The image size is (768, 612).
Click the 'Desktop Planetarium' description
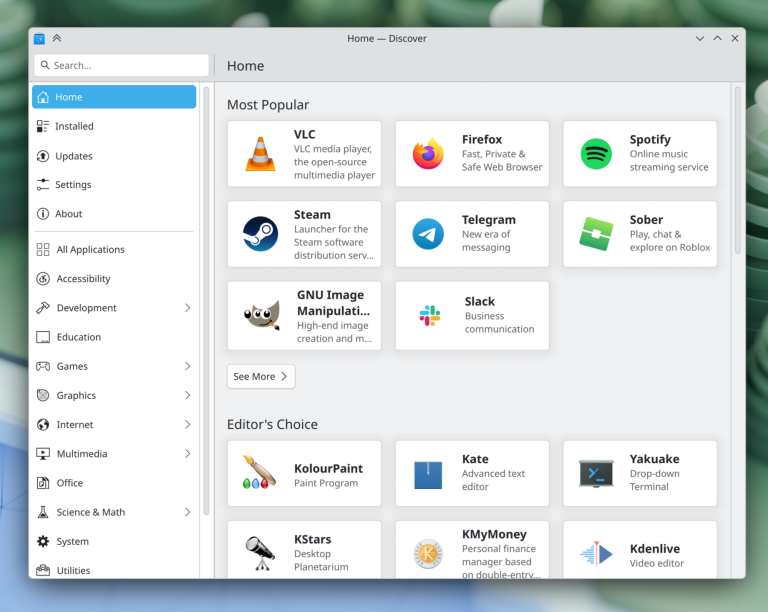[321, 560]
